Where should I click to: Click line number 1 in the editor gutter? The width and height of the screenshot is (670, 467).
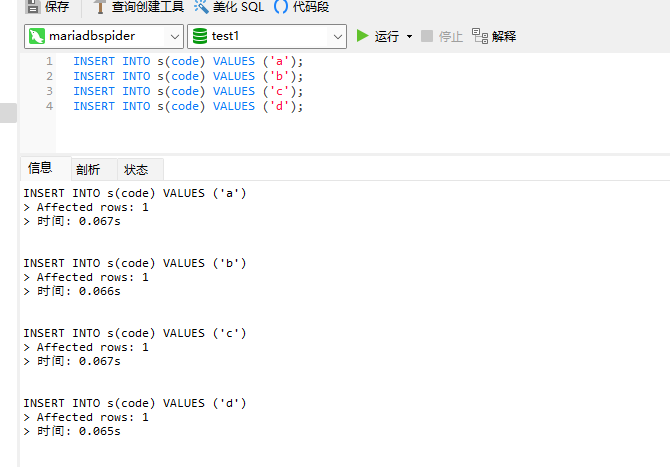tap(50, 61)
